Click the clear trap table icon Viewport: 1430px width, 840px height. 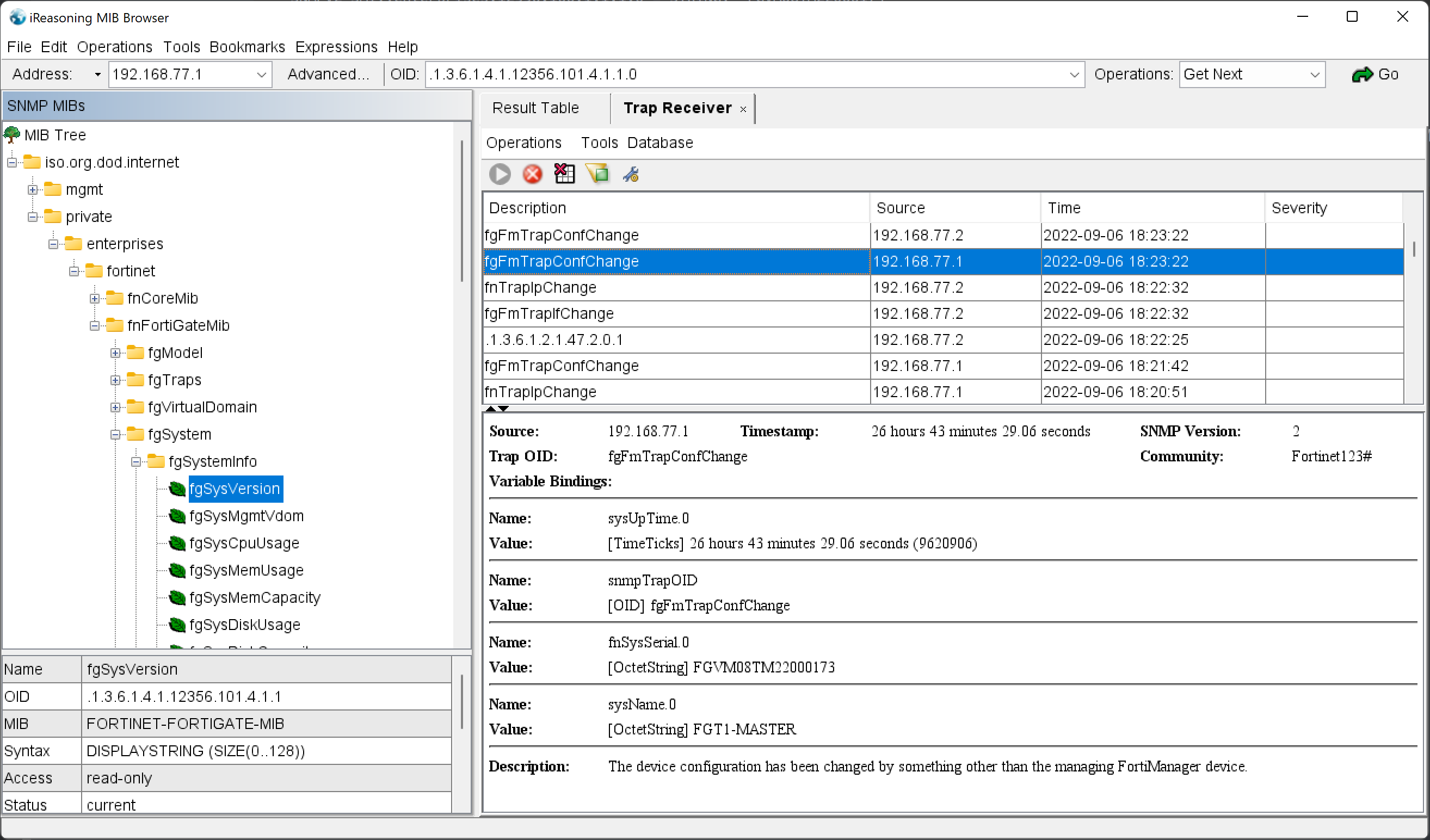click(x=564, y=174)
